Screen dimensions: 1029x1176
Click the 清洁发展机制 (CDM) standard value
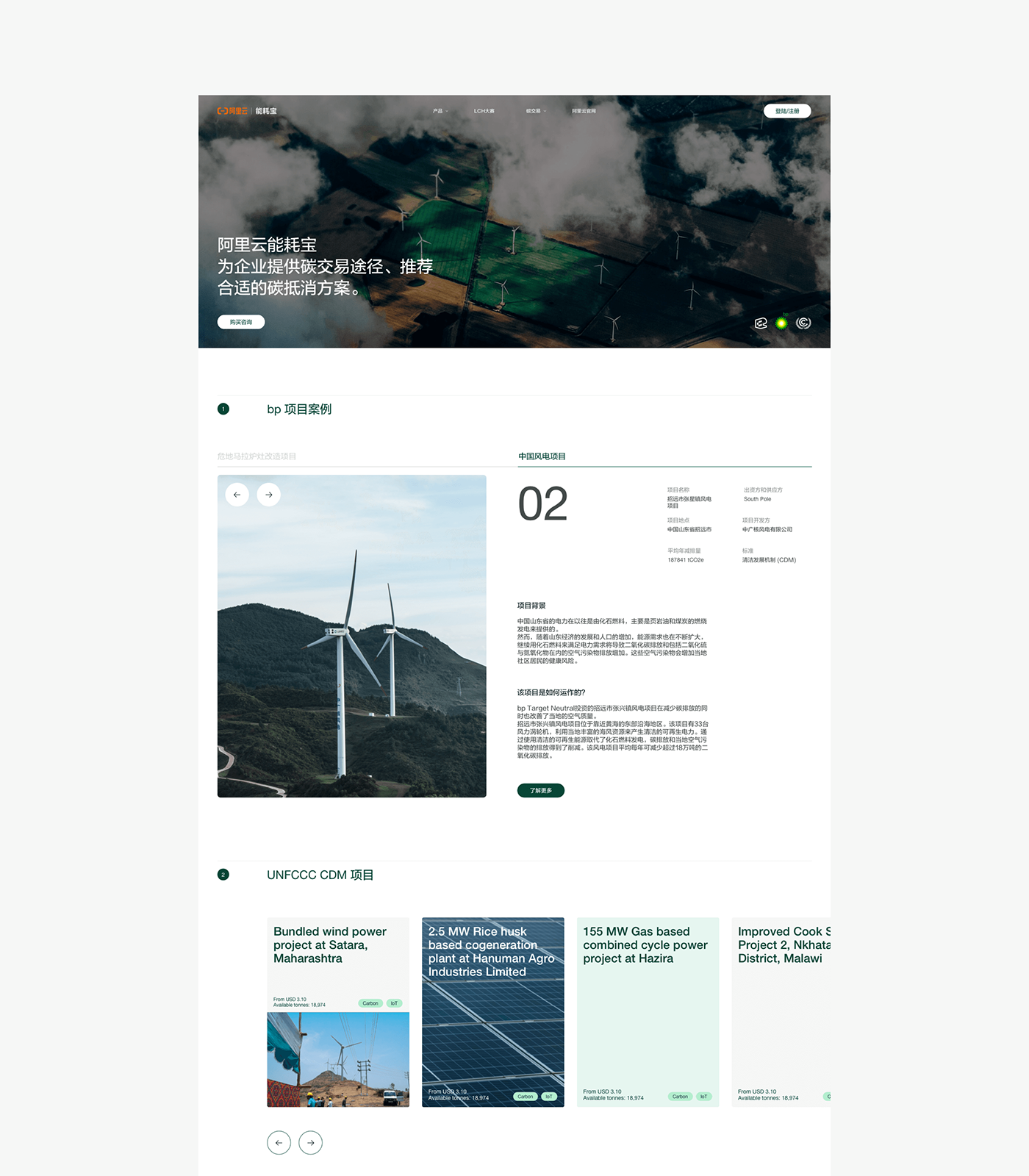click(x=770, y=560)
